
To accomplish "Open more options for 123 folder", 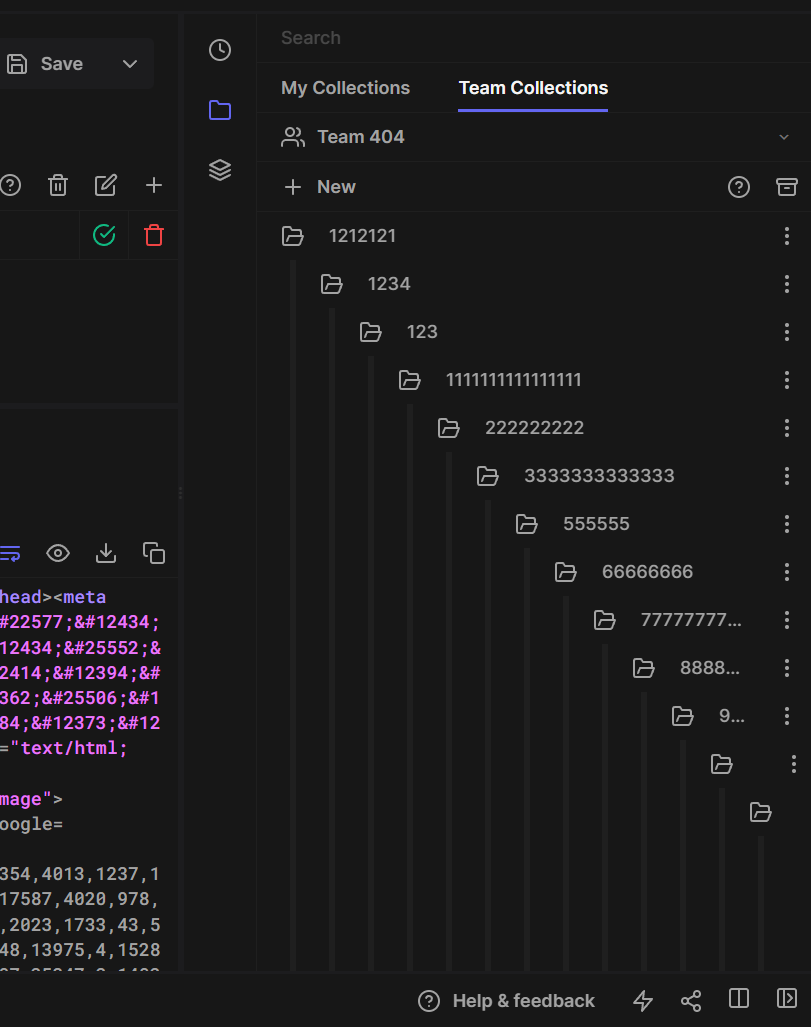I will tap(787, 332).
